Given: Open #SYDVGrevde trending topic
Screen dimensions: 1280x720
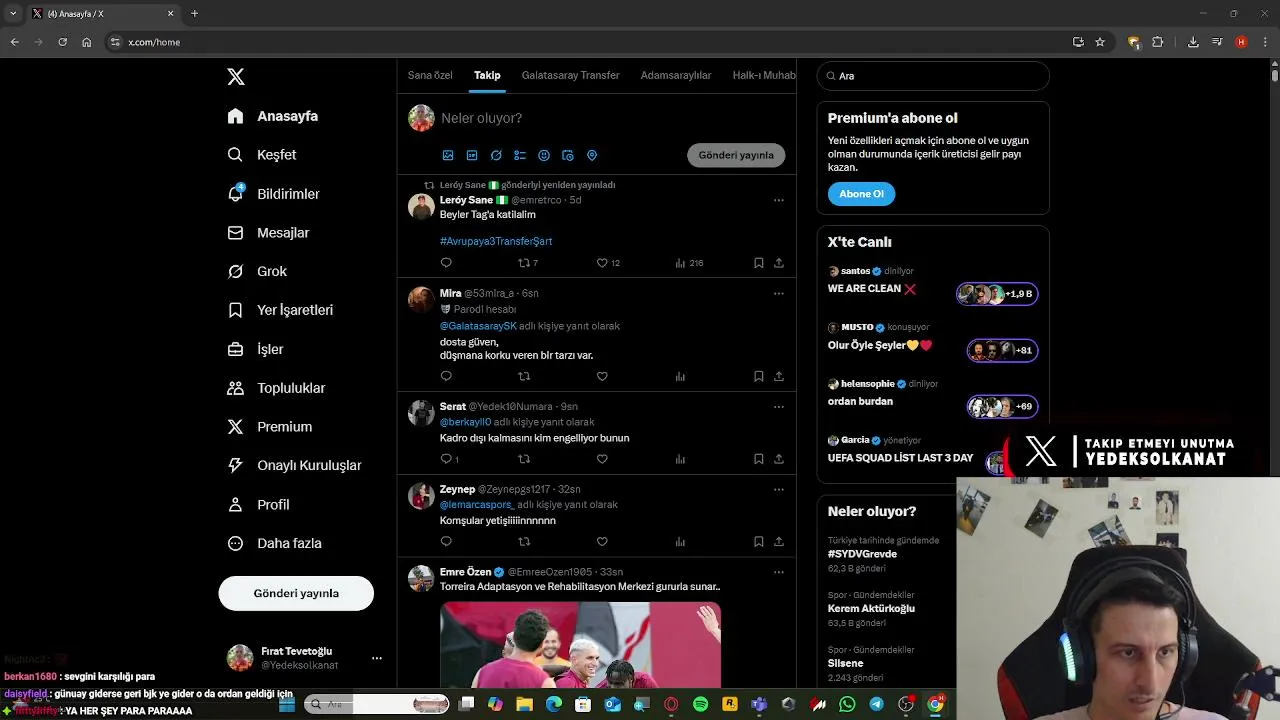Looking at the screenshot, I should click(x=862, y=554).
